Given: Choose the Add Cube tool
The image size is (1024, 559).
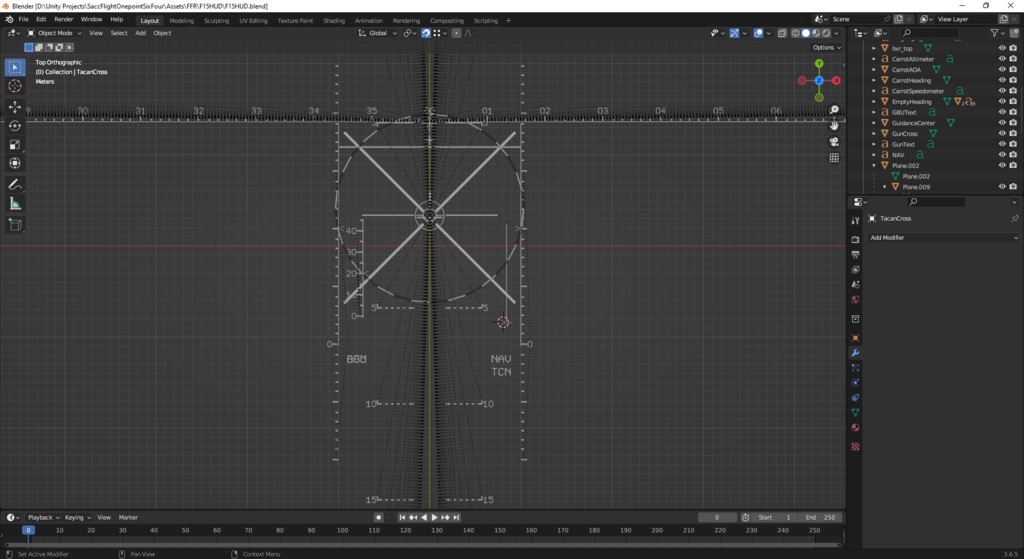Looking at the screenshot, I should point(15,225).
